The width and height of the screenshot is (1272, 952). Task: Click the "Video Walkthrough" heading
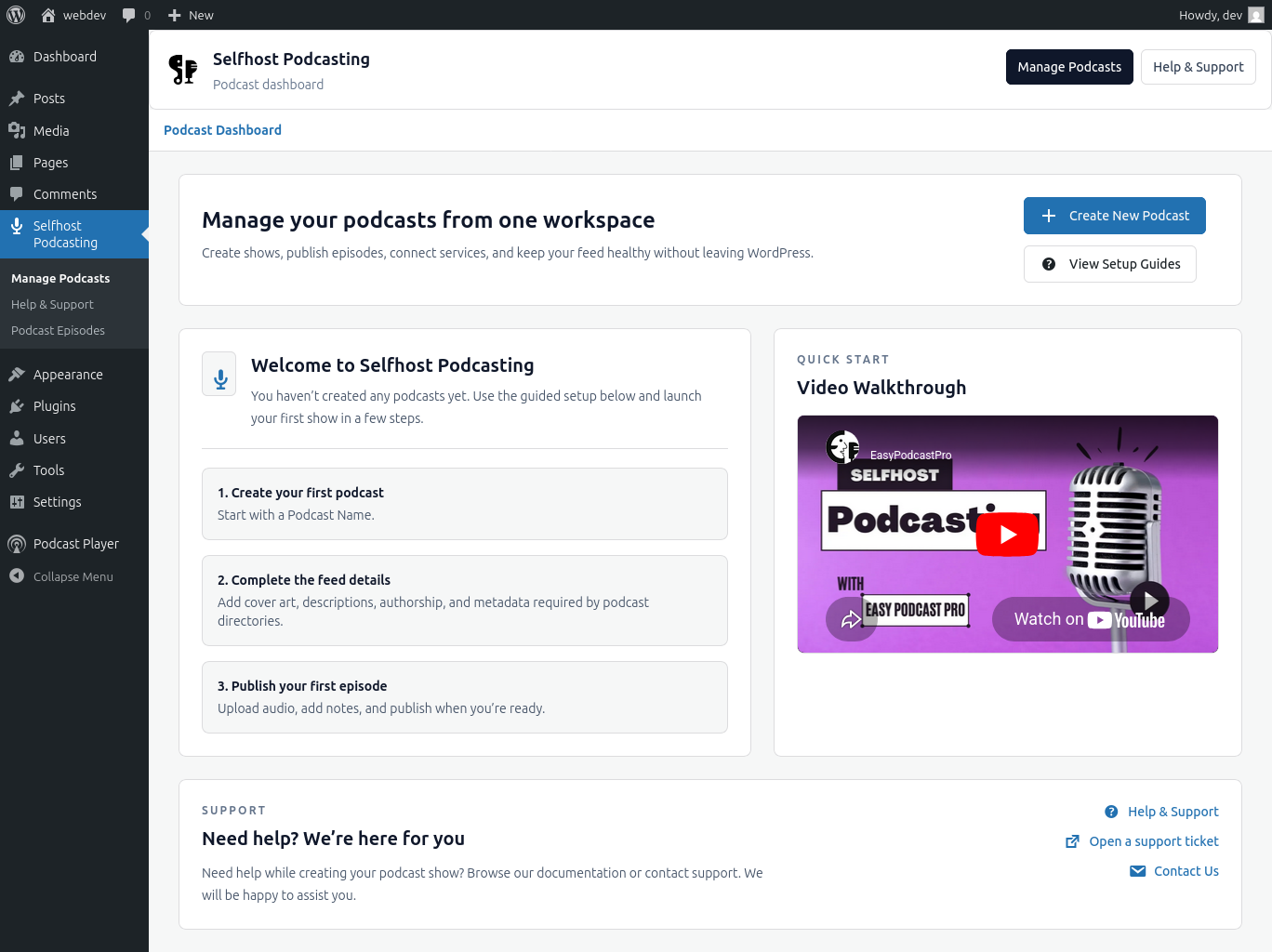pos(881,388)
